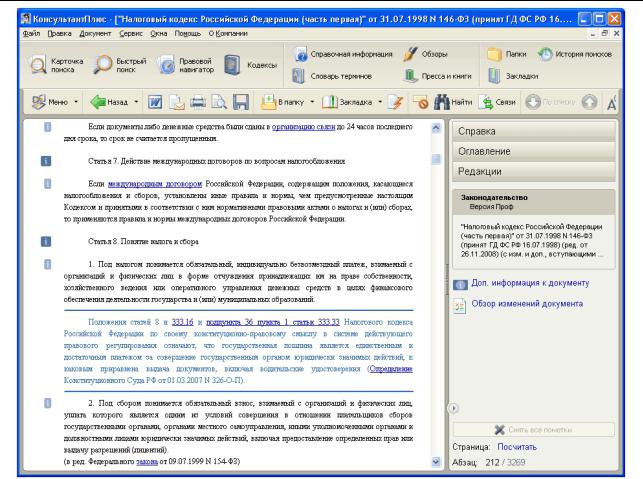Click the icon left of Найти binoculars
The height and width of the screenshot is (479, 643).
[420, 102]
